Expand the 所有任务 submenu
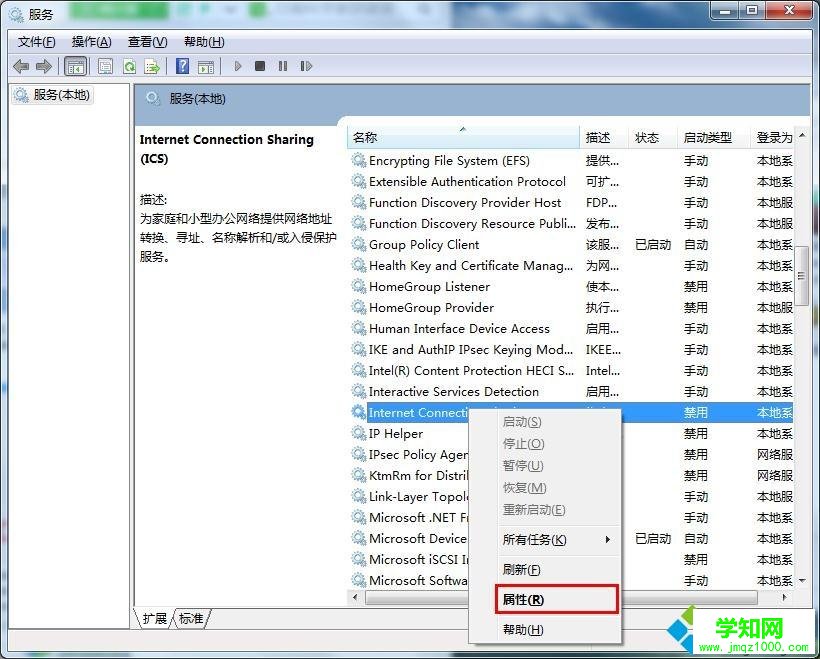 (x=534, y=540)
